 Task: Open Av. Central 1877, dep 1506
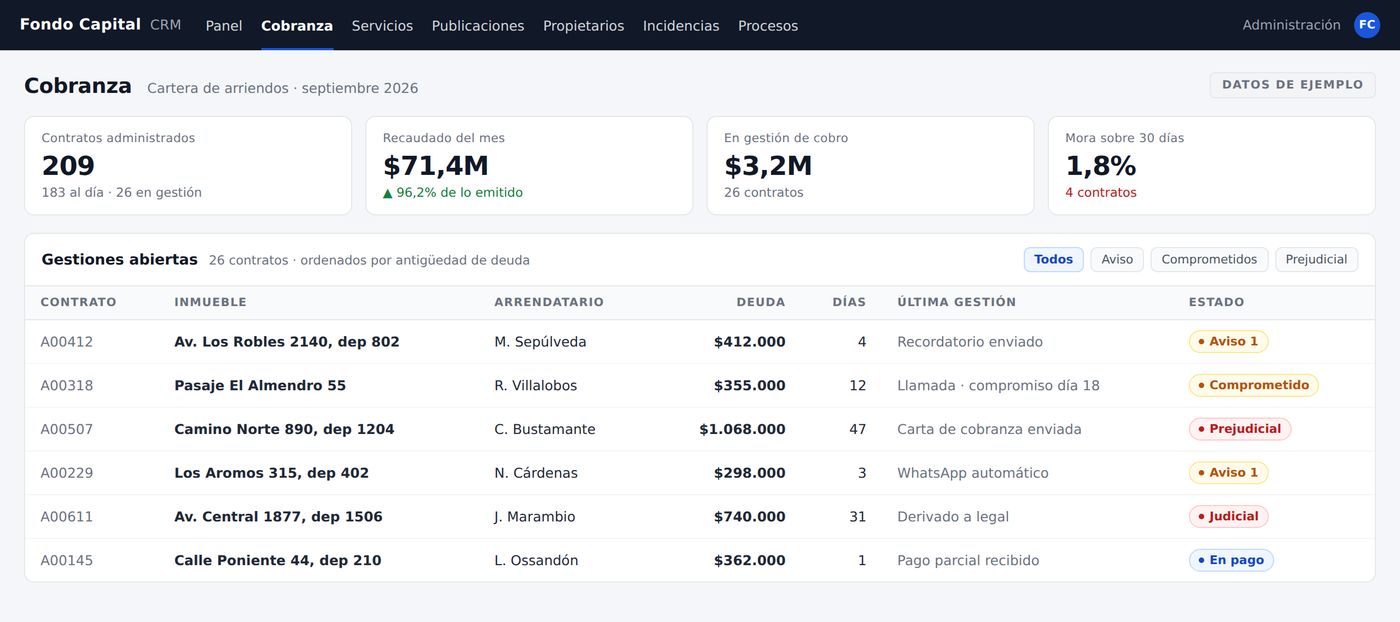point(278,517)
